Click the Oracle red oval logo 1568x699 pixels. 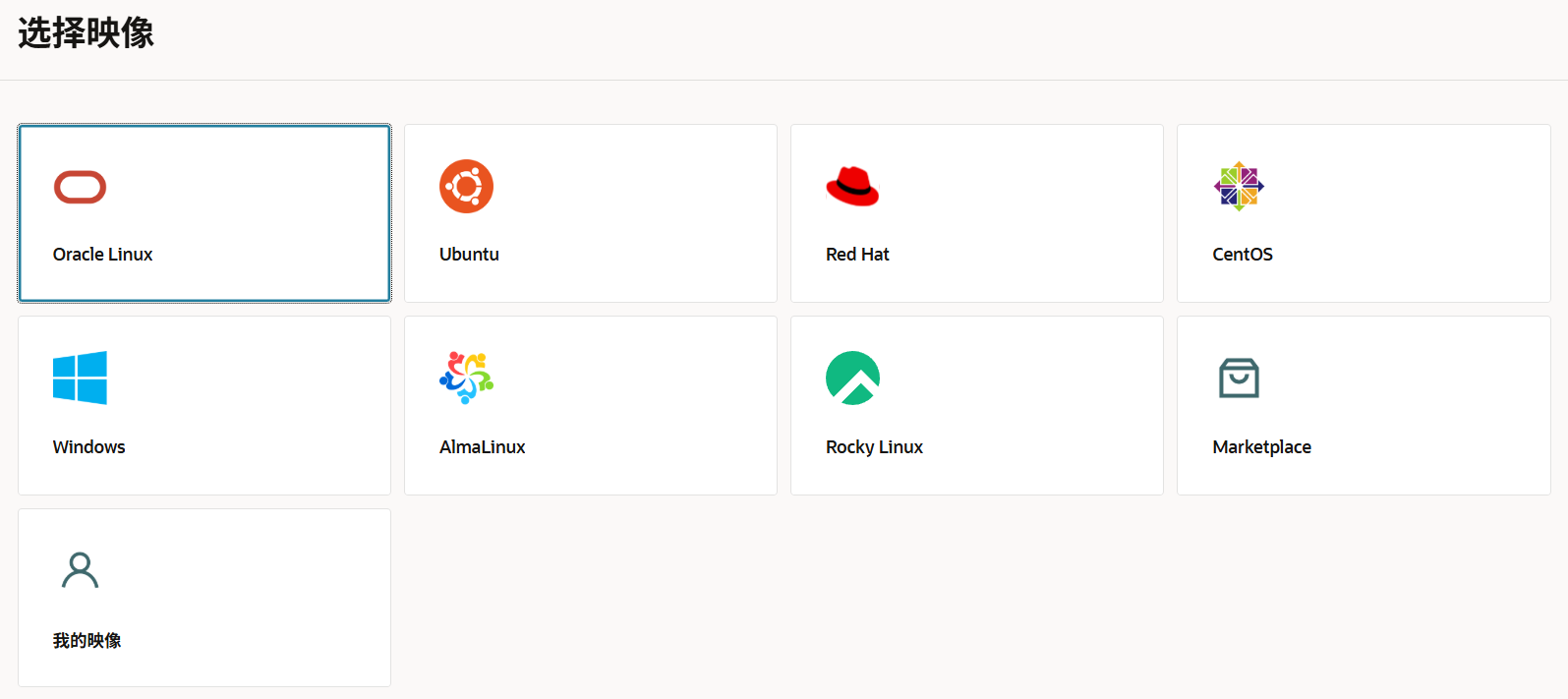80,187
